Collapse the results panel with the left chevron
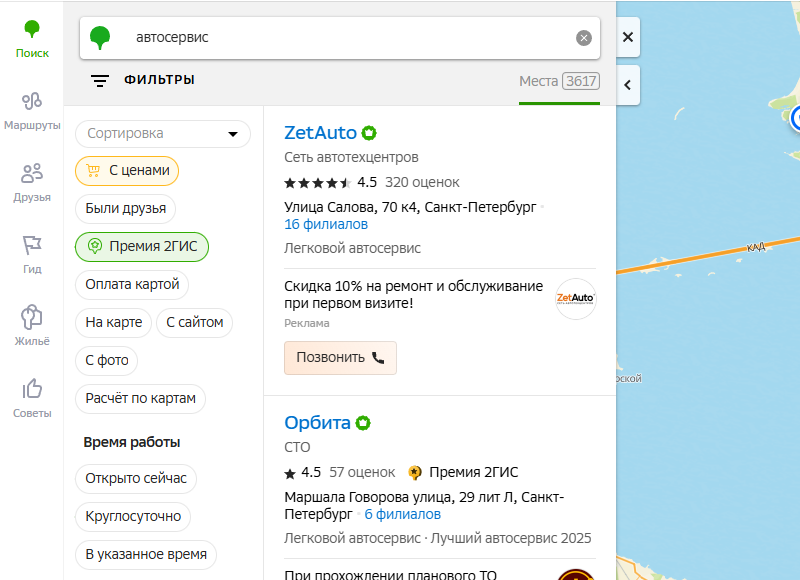The height and width of the screenshot is (580, 800). tap(627, 85)
